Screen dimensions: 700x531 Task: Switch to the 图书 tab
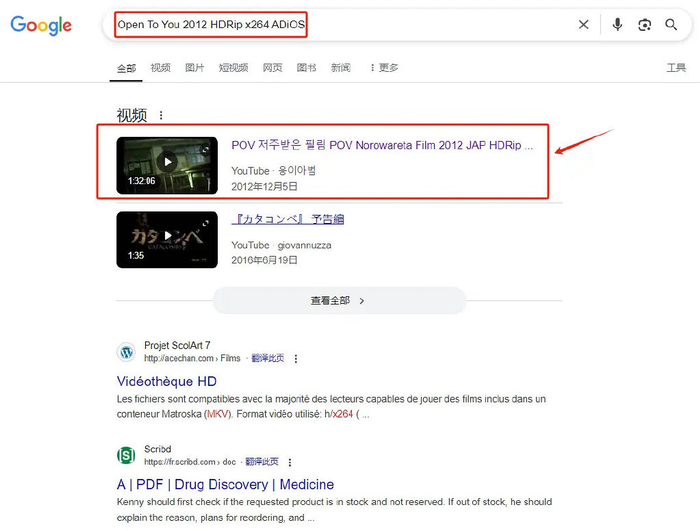pos(306,67)
